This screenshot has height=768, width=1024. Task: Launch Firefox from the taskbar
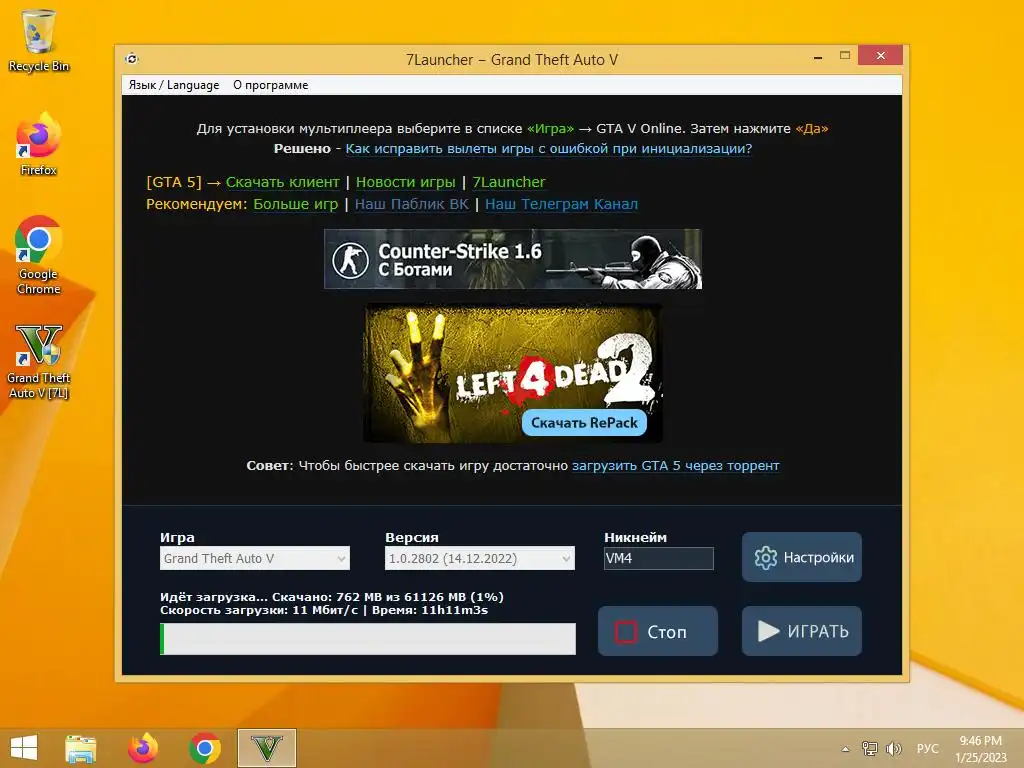pyautogui.click(x=142, y=748)
